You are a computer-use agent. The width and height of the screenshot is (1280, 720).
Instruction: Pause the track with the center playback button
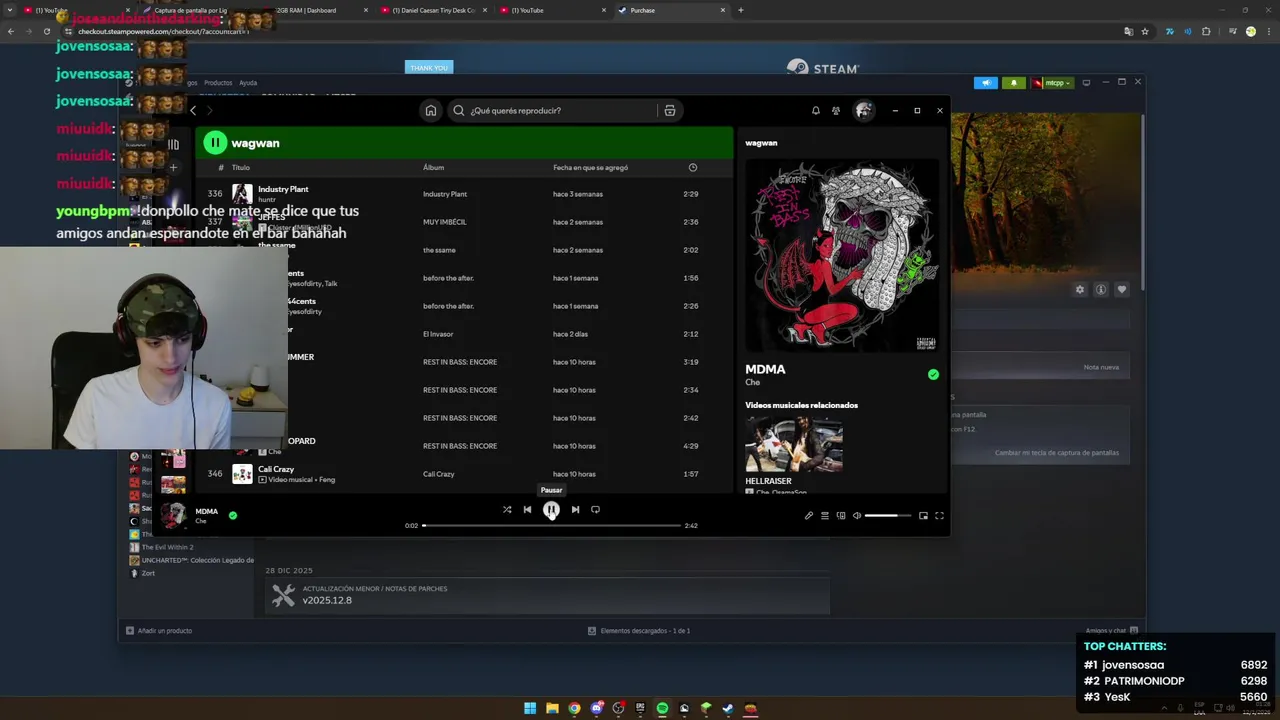tap(551, 510)
